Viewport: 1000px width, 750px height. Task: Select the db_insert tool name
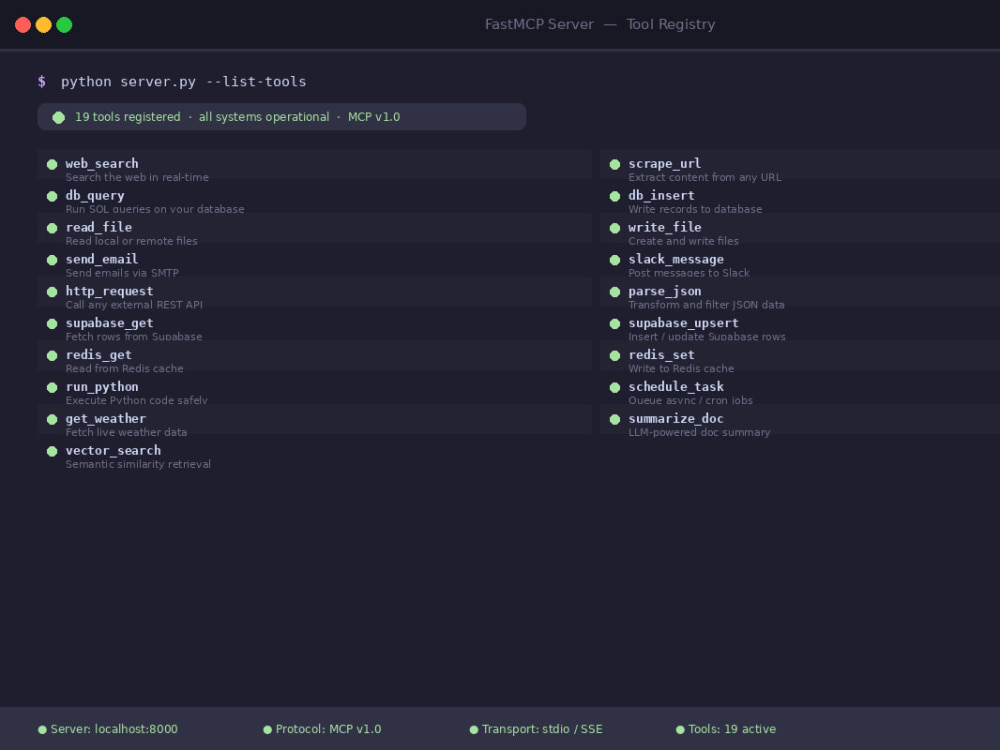tap(661, 196)
